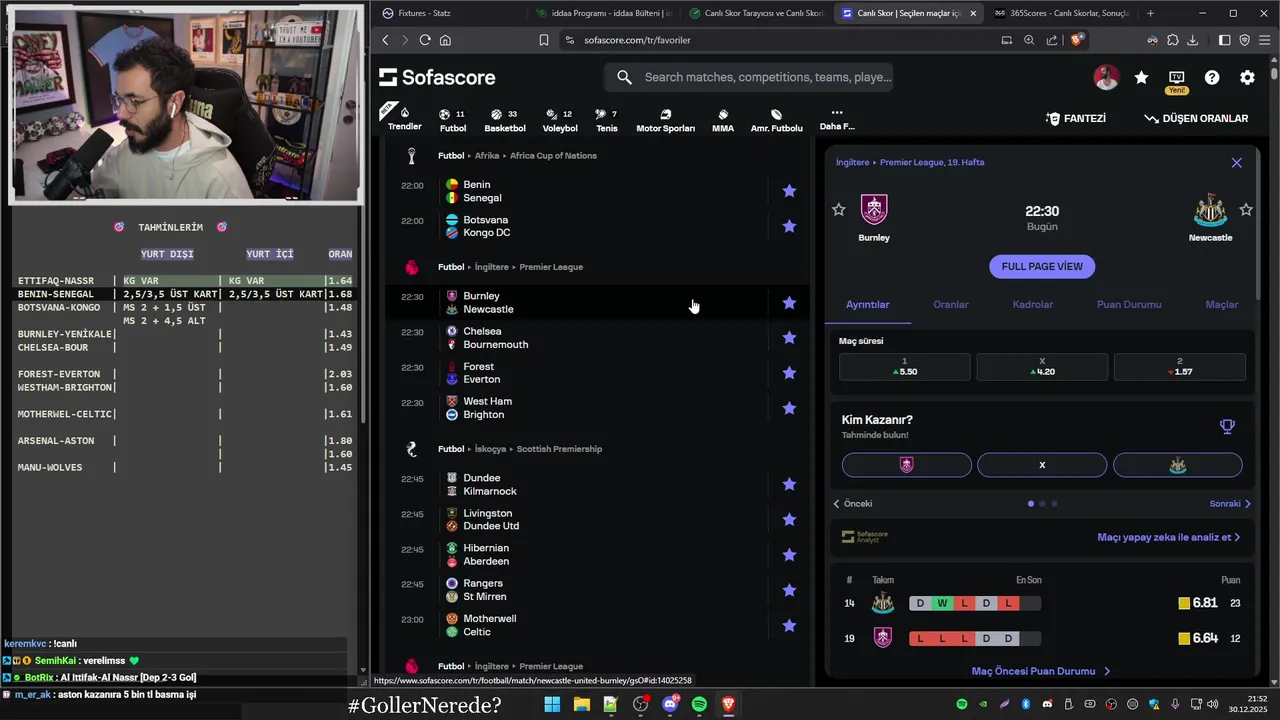Unfavorite the Motherwell–Celtic match star
The height and width of the screenshot is (720, 1280).
[789, 625]
